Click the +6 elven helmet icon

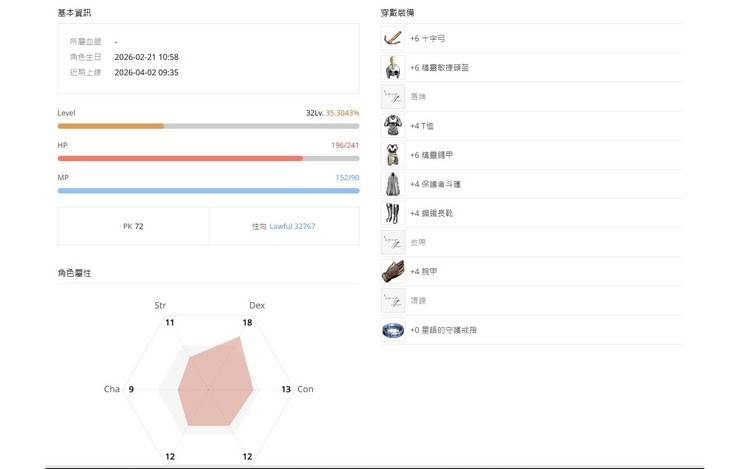tap(393, 68)
